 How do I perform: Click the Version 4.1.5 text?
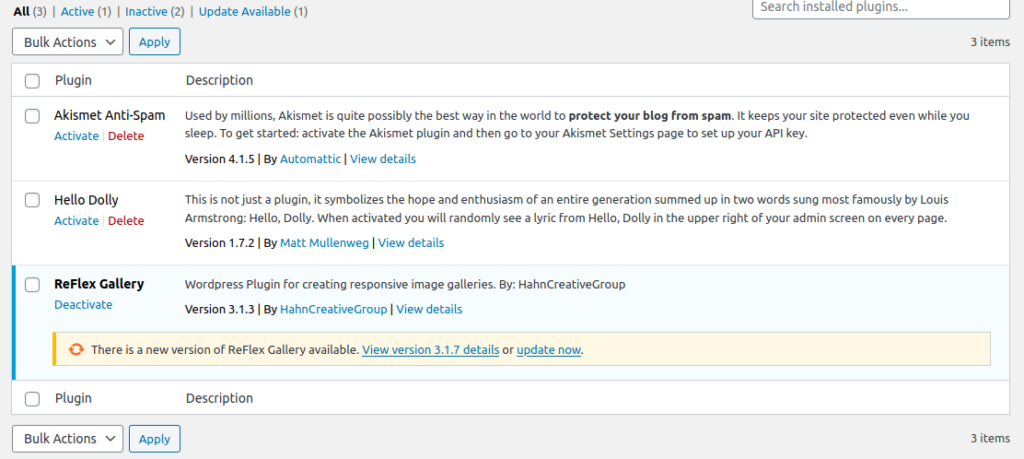pyautogui.click(x=220, y=159)
